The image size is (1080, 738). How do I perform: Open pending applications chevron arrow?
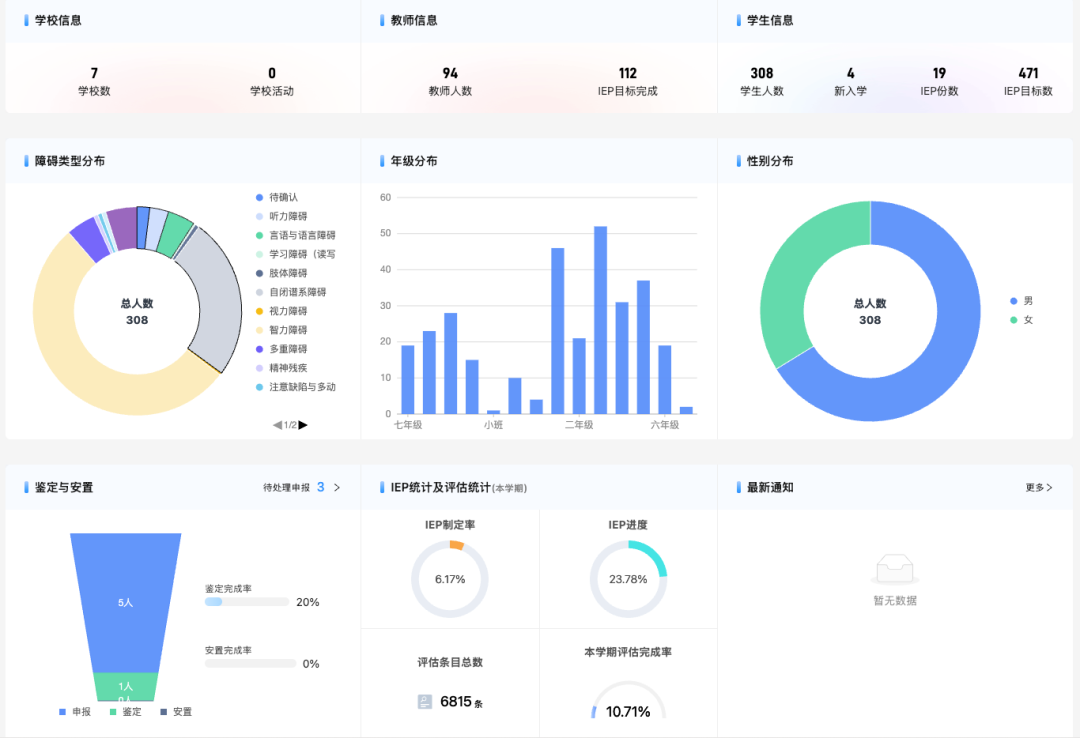pos(337,487)
